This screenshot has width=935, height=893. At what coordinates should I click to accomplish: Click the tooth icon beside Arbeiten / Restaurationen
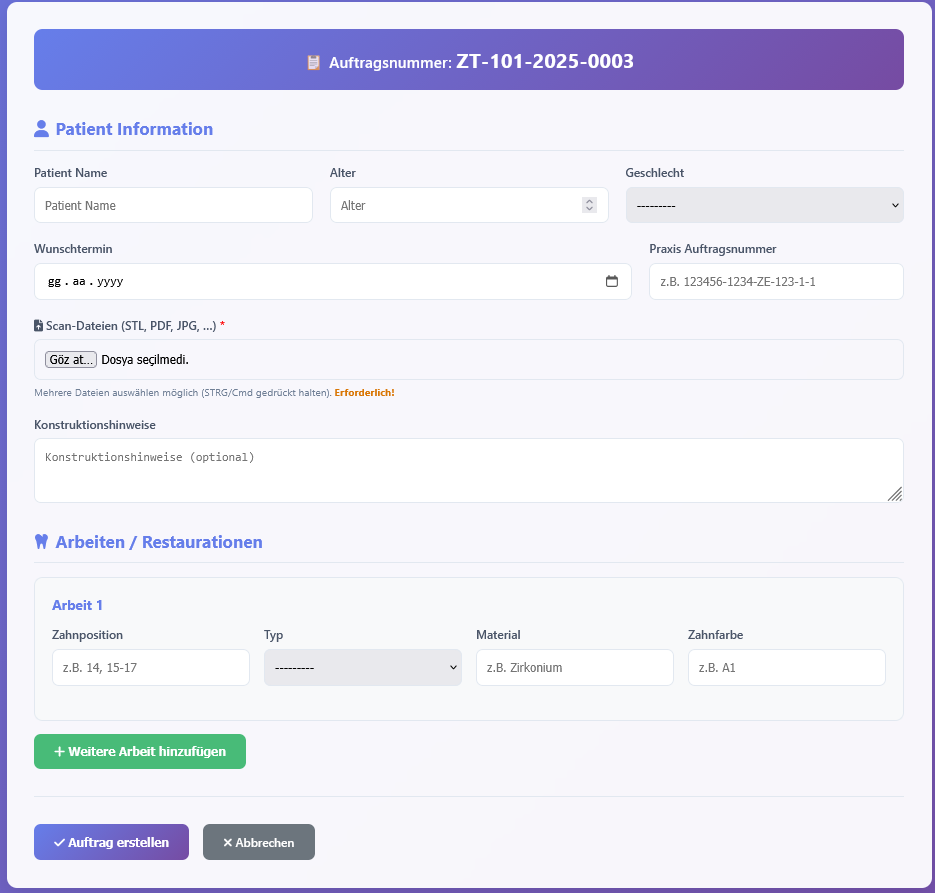click(x=41, y=542)
